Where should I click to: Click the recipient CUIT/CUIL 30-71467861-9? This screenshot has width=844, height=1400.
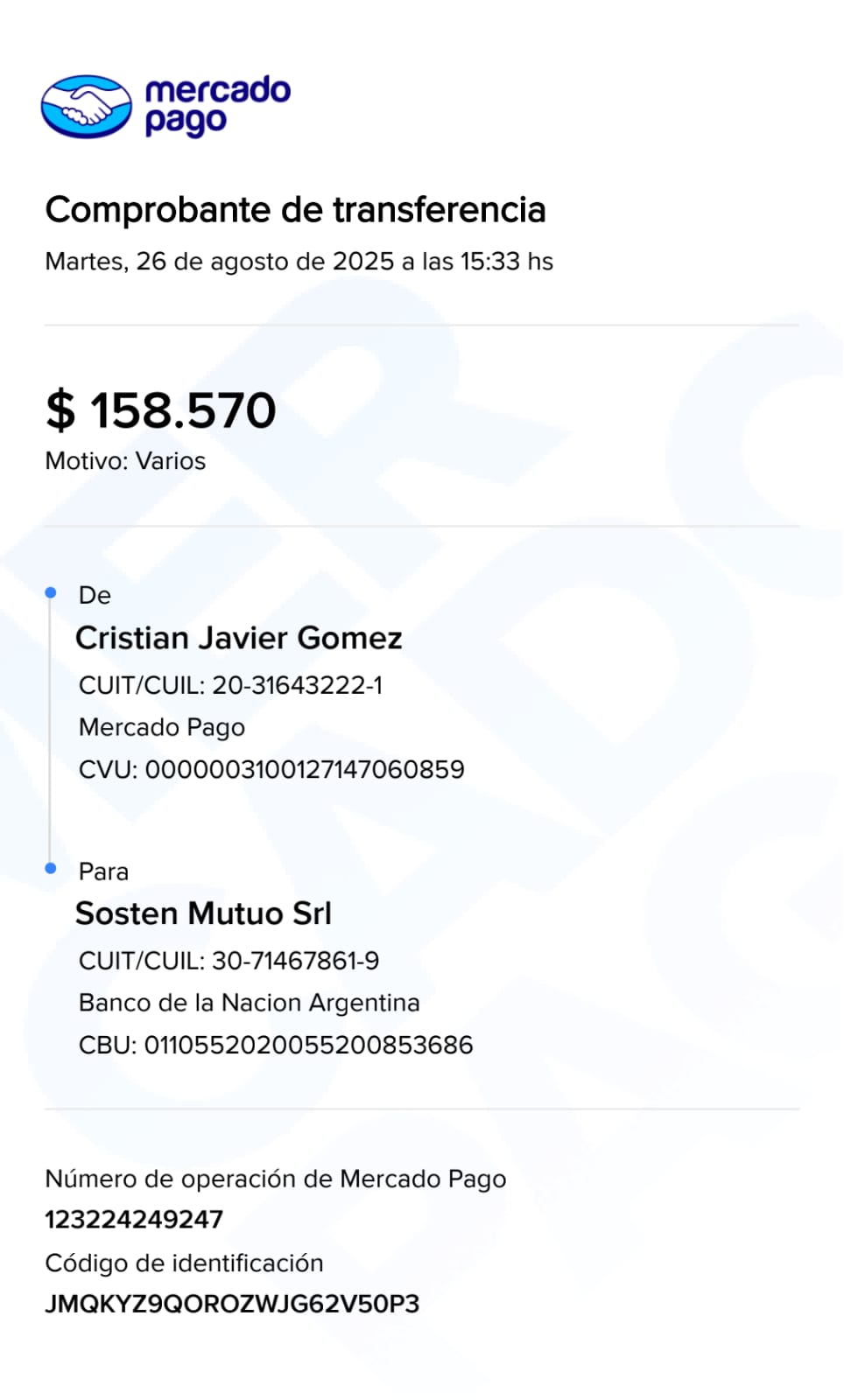point(229,961)
